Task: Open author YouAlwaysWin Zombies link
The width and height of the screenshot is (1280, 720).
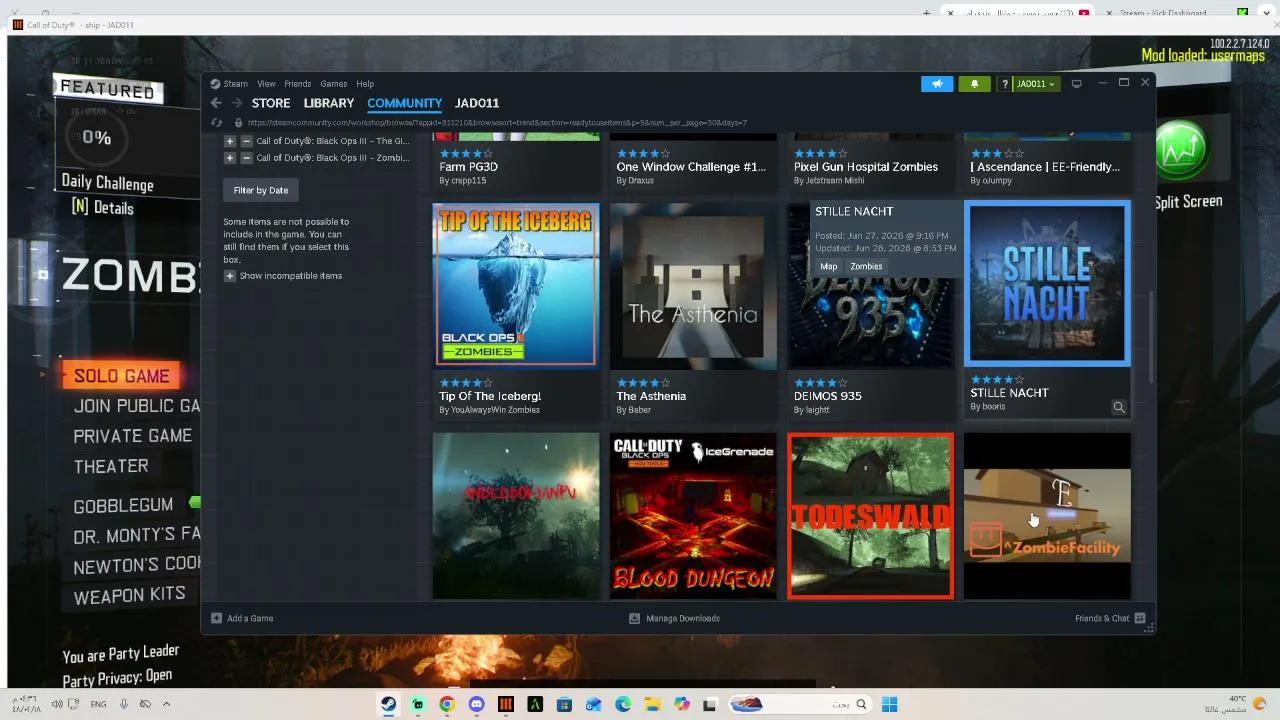Action: [x=495, y=410]
